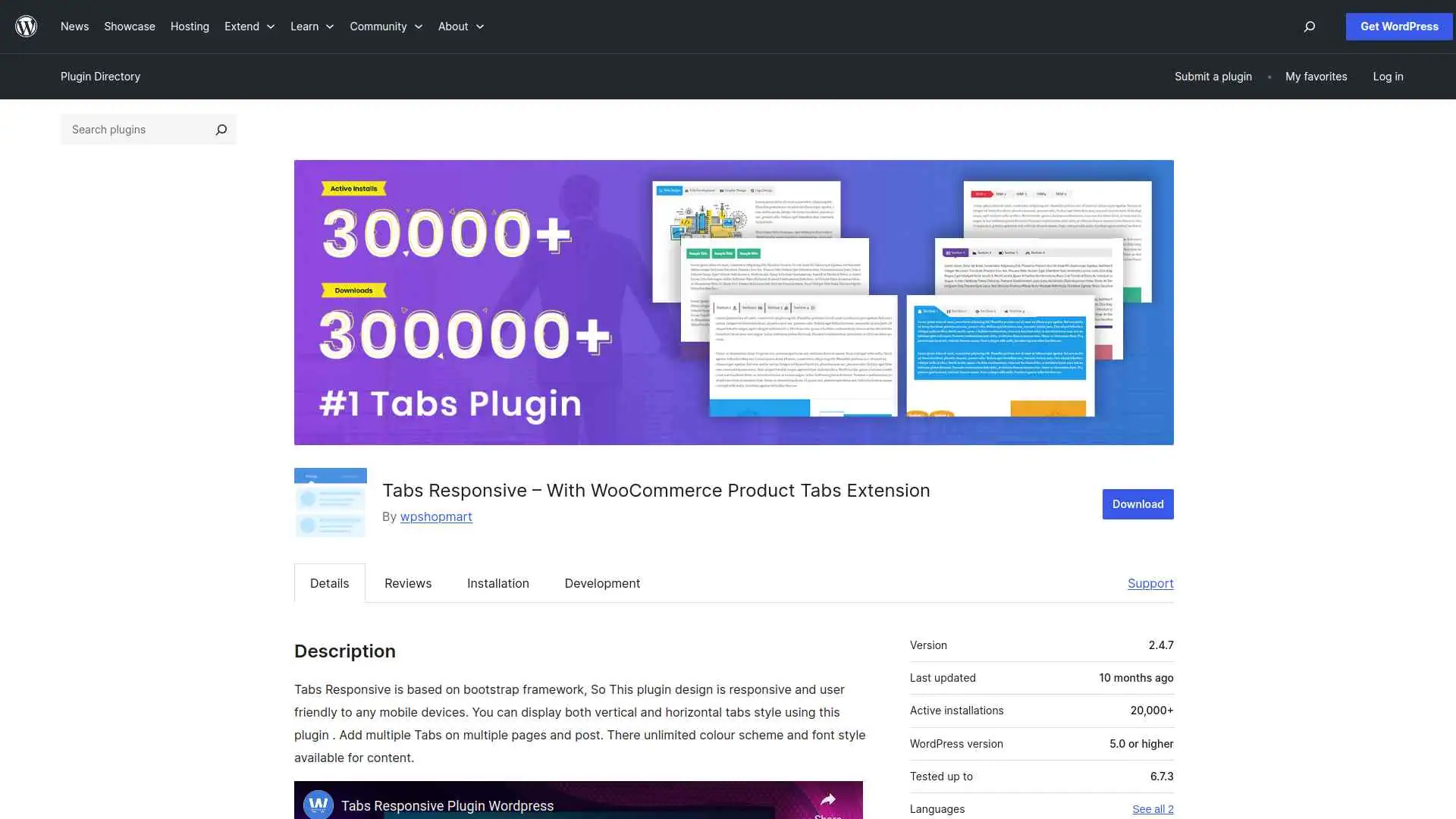This screenshot has height=819, width=1456.
Task: Open the header search icon
Action: (x=1309, y=27)
